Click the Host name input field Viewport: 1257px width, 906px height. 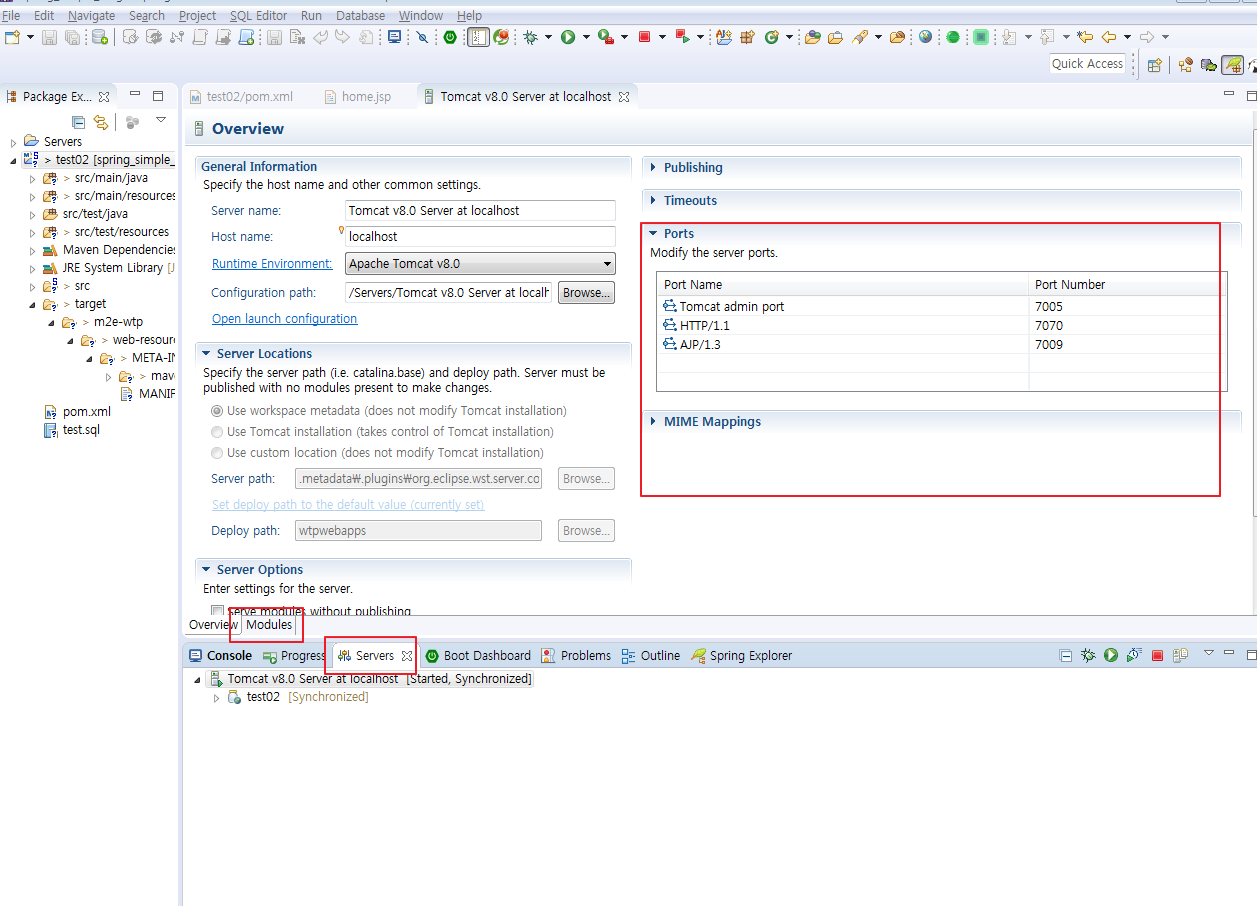pos(480,237)
